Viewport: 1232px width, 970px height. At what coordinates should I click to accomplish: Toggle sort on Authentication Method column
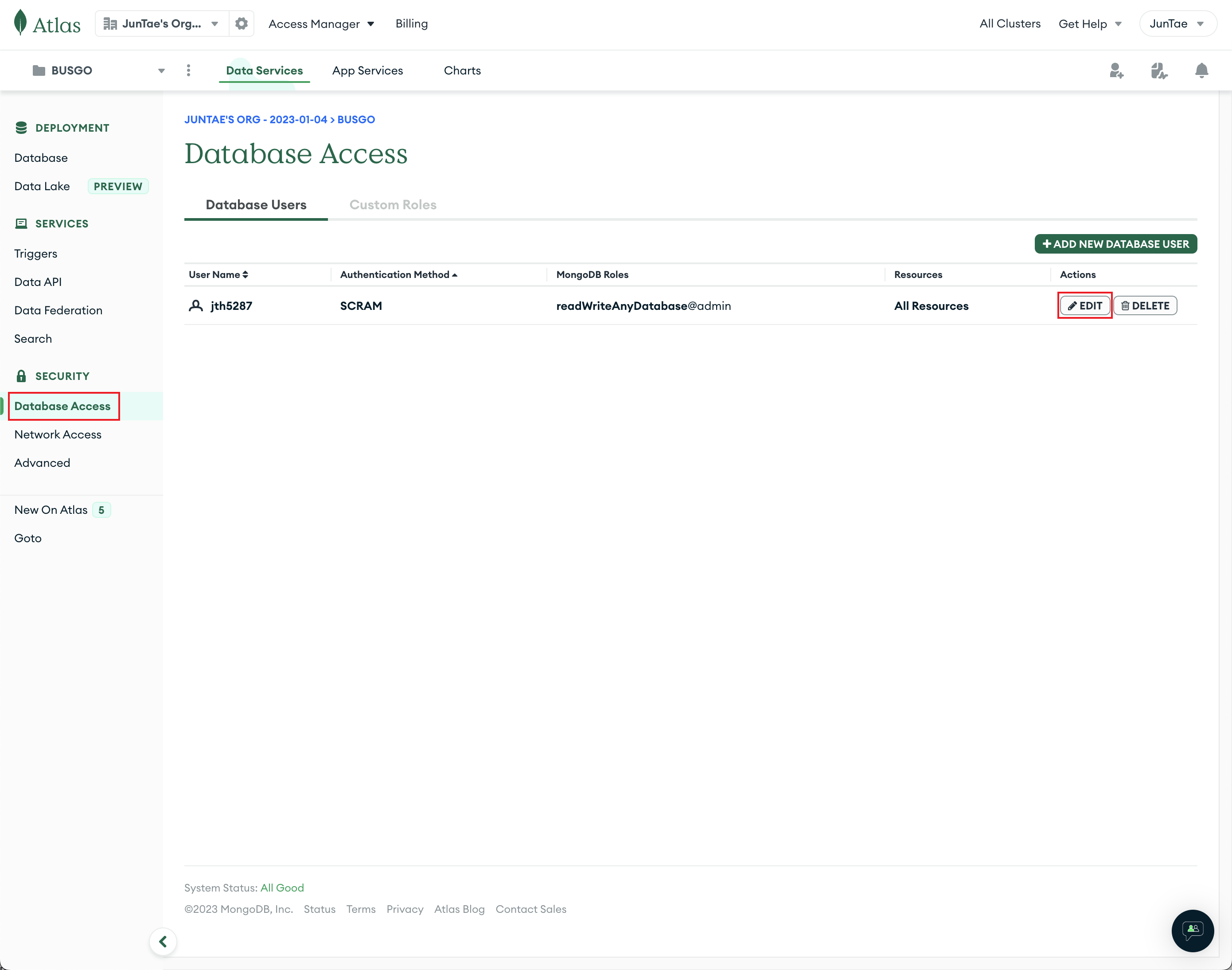pyautogui.click(x=398, y=275)
